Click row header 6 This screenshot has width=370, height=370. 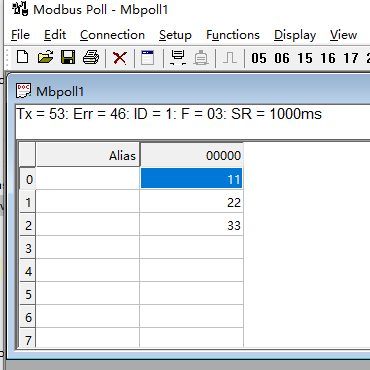point(28,317)
